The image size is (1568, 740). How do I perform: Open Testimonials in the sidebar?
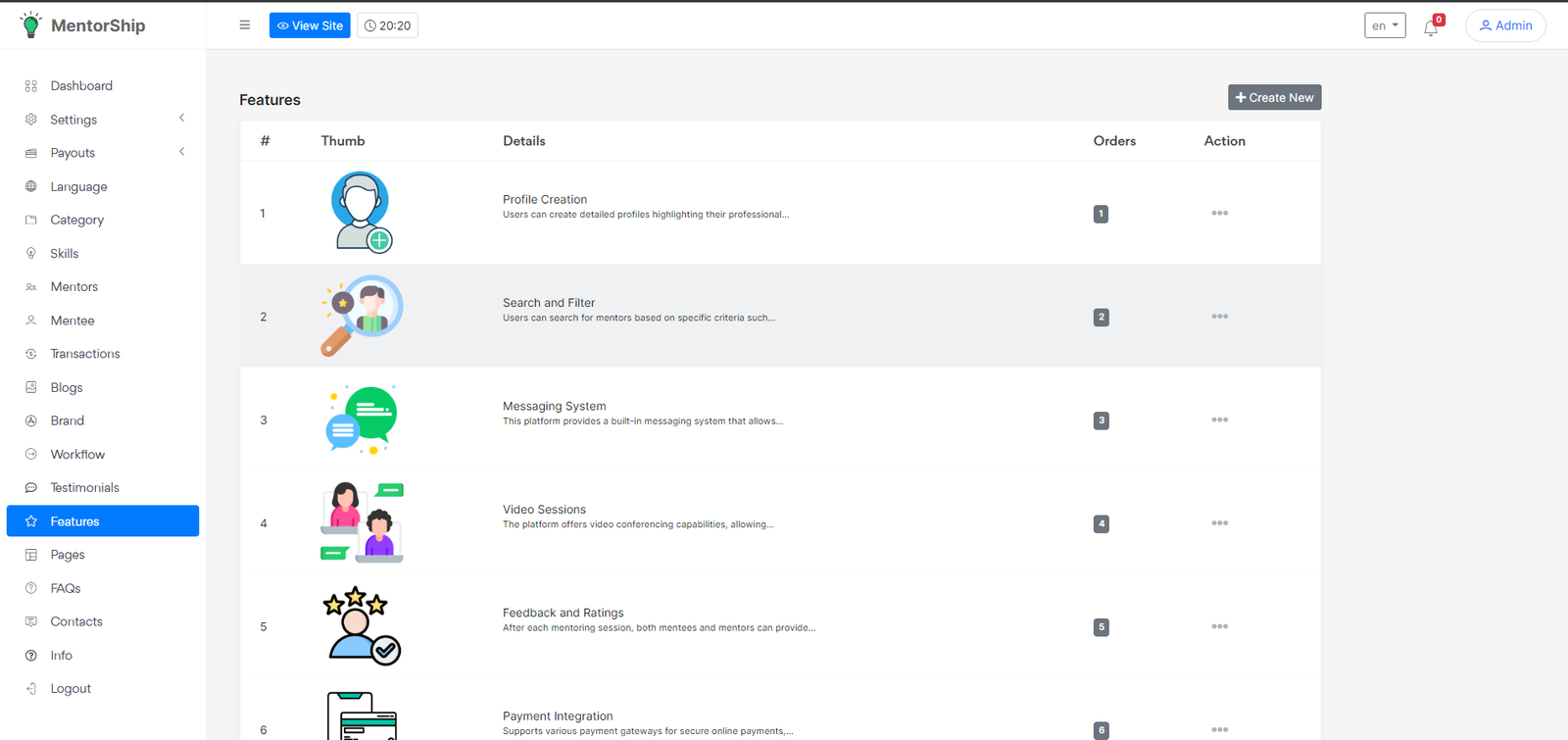coord(84,488)
